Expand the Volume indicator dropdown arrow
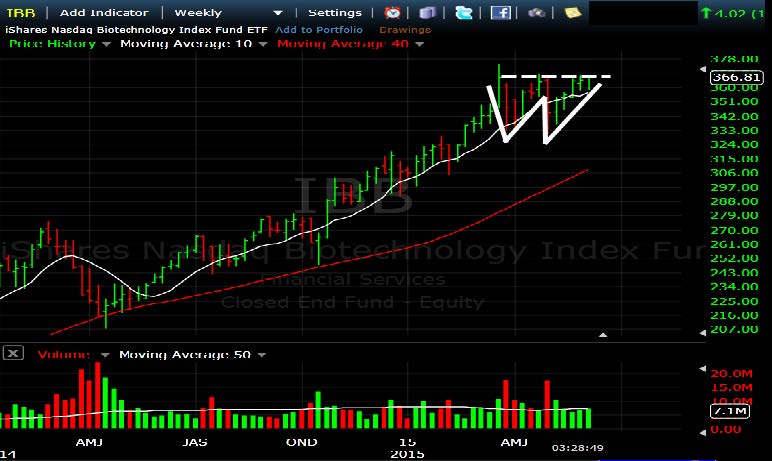 click(x=105, y=355)
